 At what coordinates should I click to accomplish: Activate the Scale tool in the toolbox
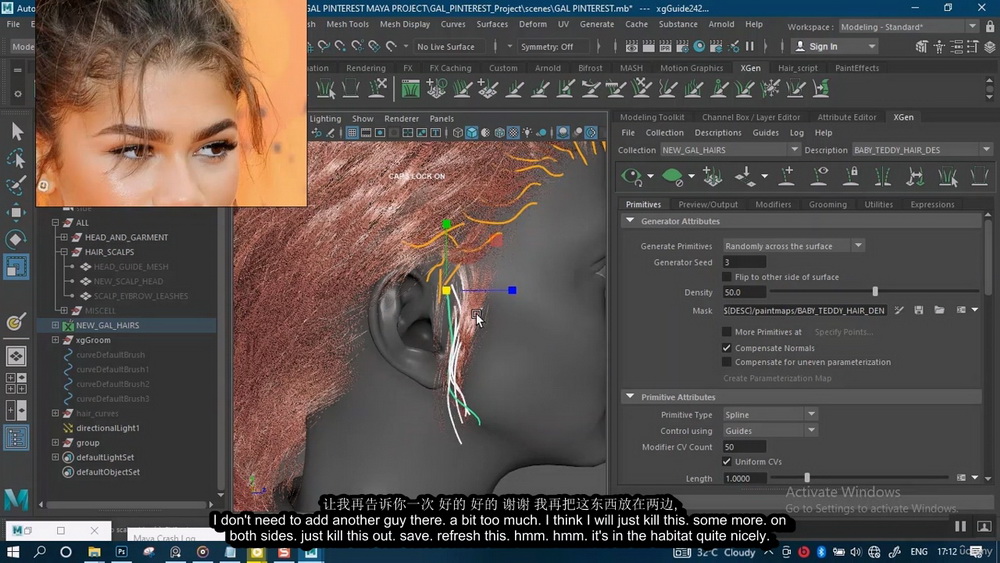click(x=17, y=267)
